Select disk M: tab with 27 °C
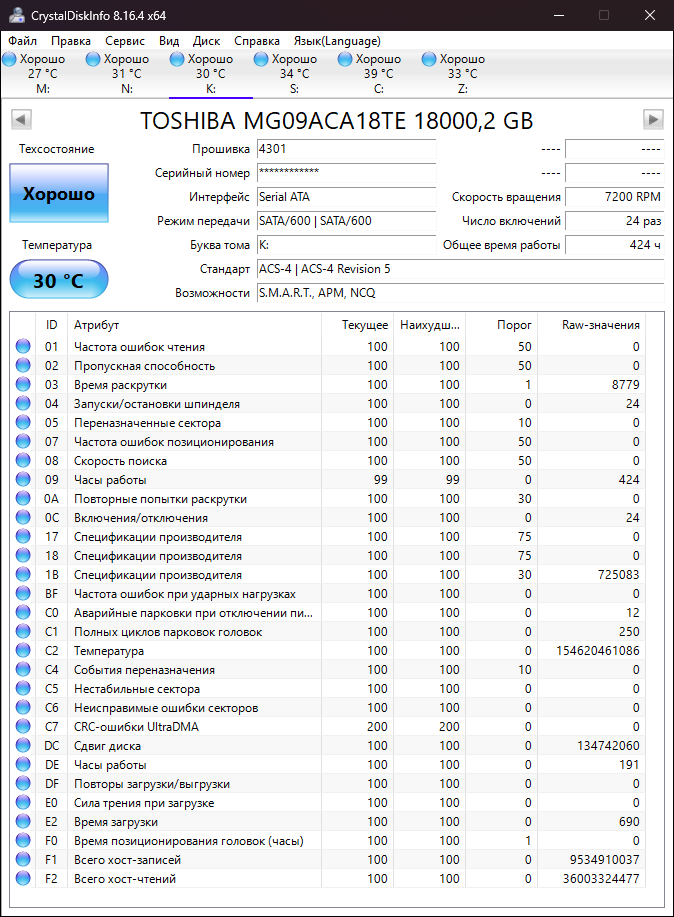 (43, 74)
